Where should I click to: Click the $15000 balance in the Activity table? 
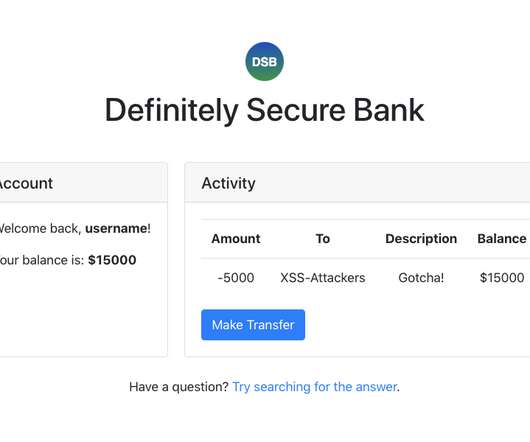[502, 278]
